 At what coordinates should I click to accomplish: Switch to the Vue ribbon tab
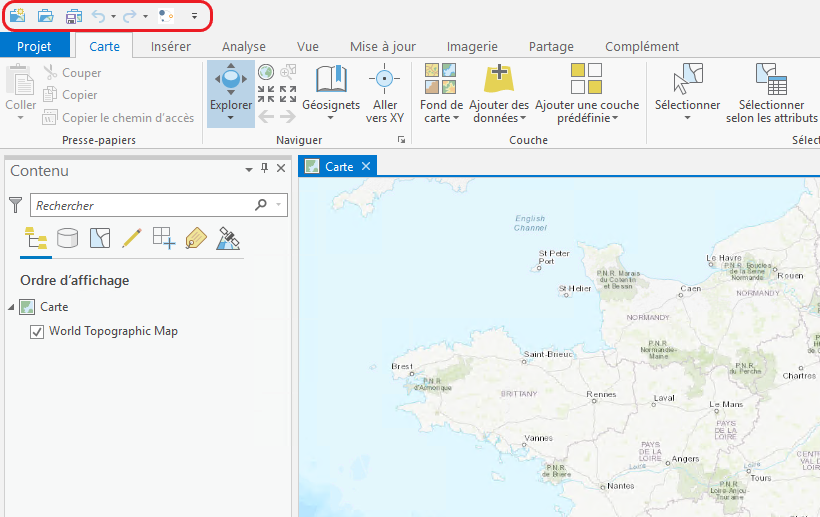click(308, 46)
